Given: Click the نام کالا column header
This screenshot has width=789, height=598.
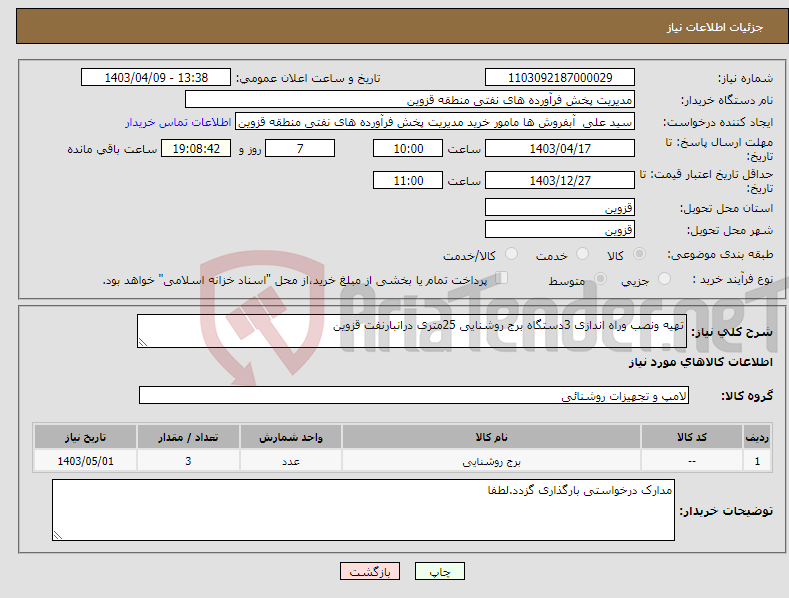Looking at the screenshot, I should pyautogui.click(x=491, y=437).
